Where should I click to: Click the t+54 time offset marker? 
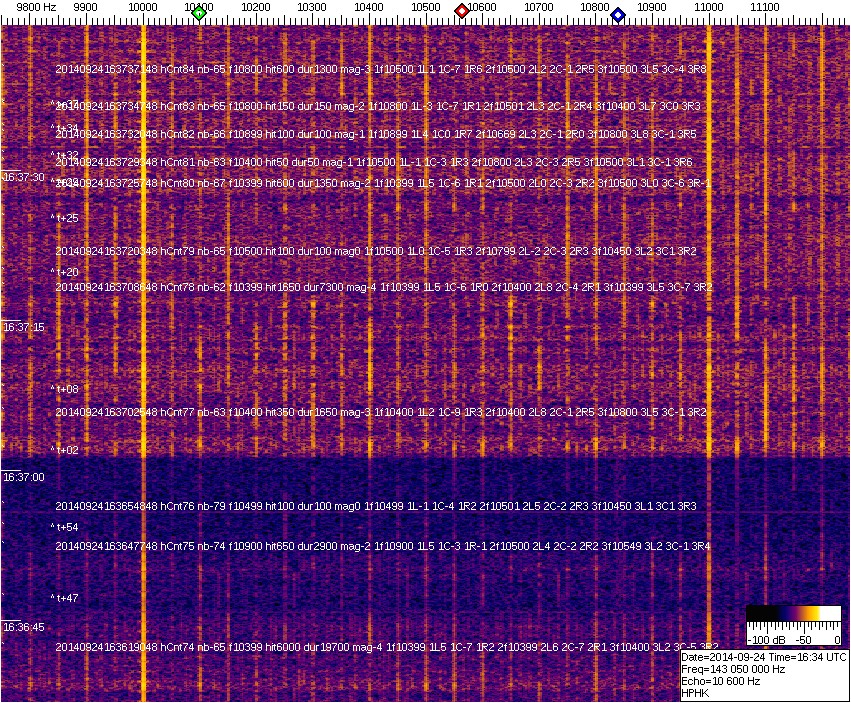click(66, 527)
